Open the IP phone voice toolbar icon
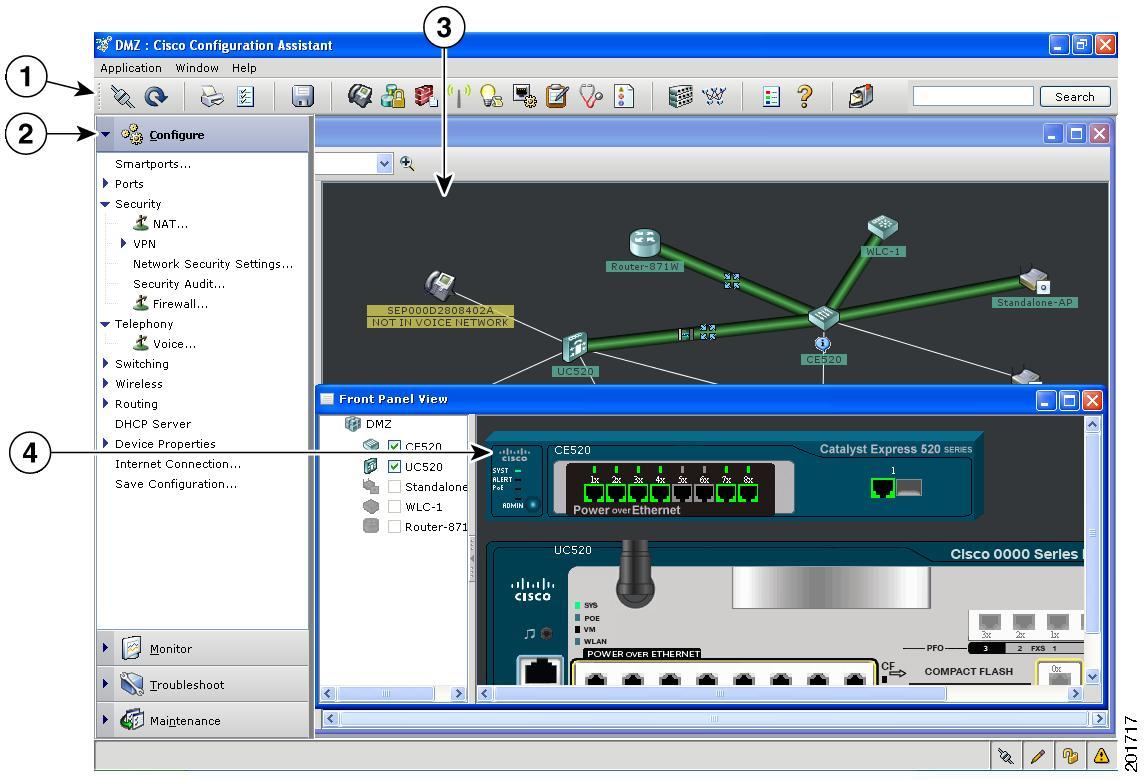The height and width of the screenshot is (780, 1147). point(359,96)
